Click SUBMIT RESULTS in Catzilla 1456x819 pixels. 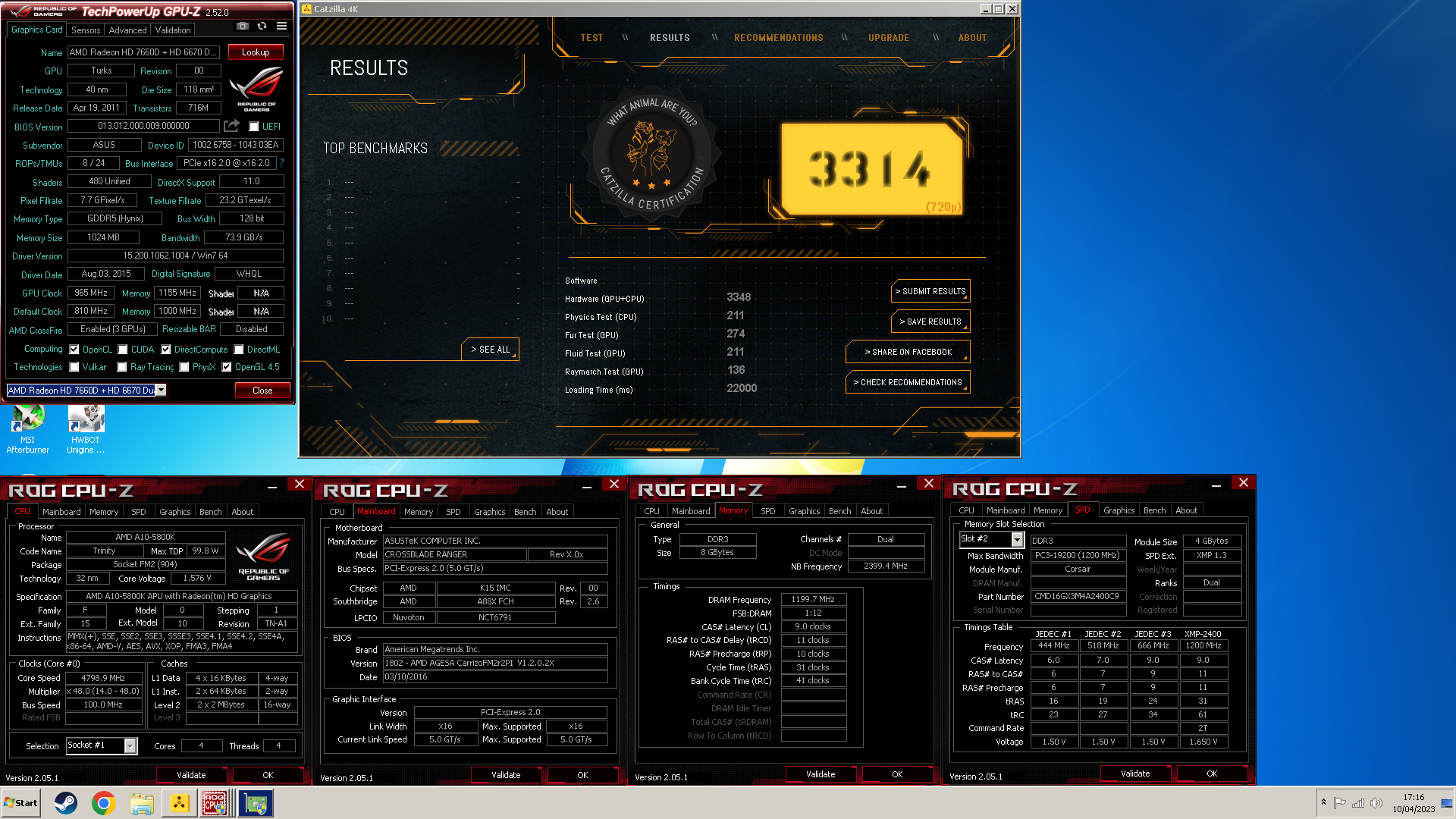[x=930, y=291]
